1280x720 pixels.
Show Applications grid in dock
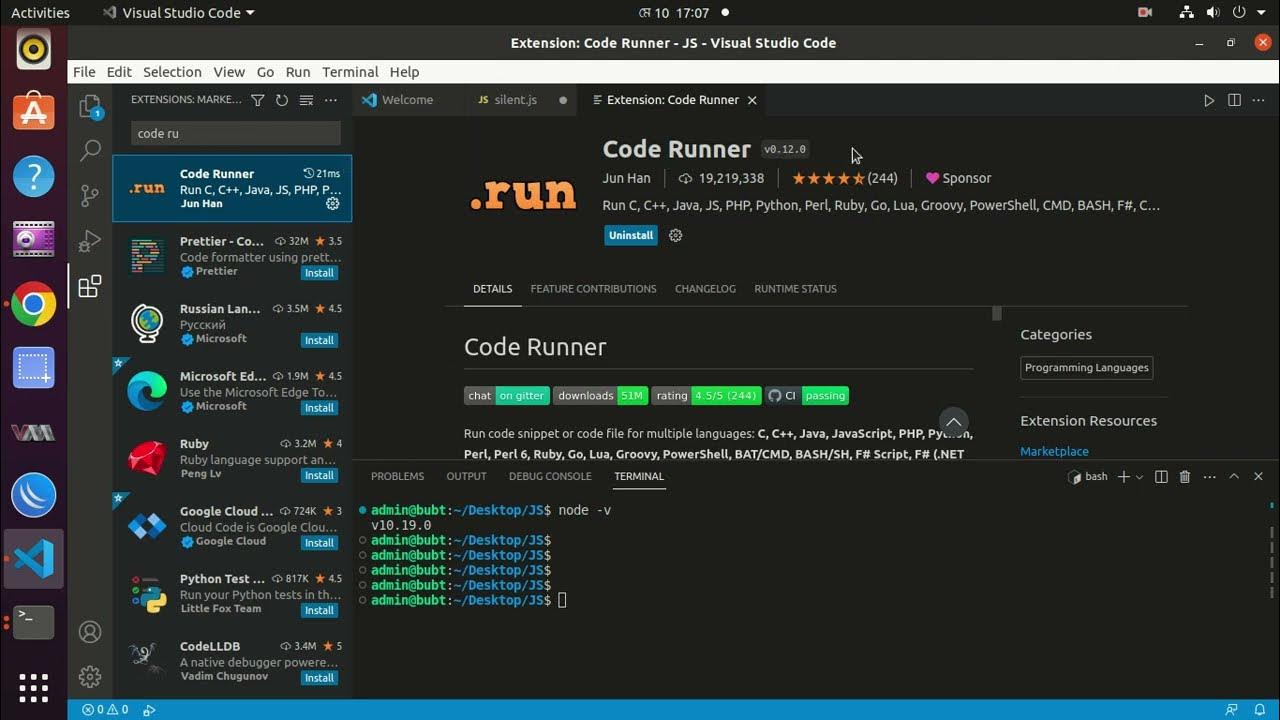[x=34, y=687]
